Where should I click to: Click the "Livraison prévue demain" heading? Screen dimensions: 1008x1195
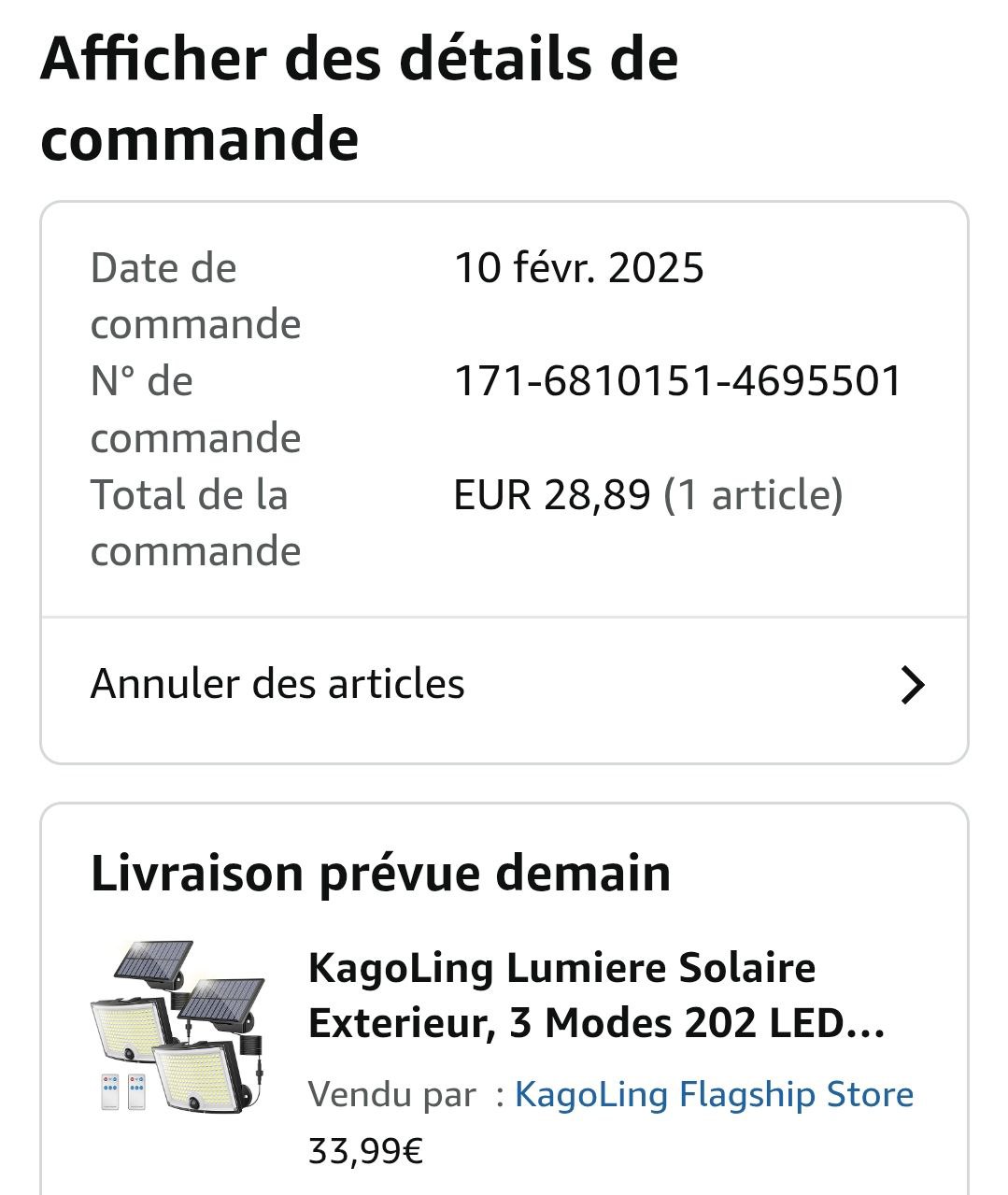(380, 874)
